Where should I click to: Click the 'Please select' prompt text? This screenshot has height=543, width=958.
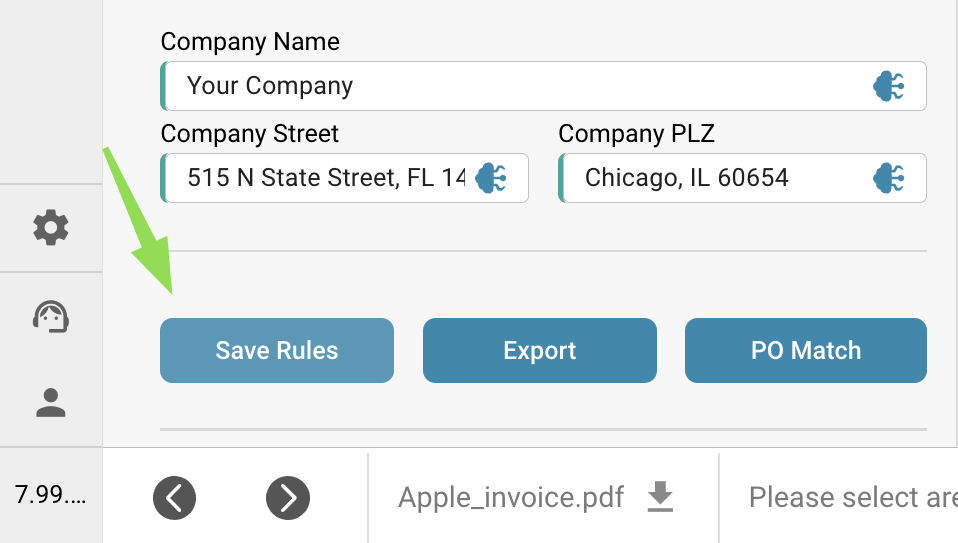850,497
